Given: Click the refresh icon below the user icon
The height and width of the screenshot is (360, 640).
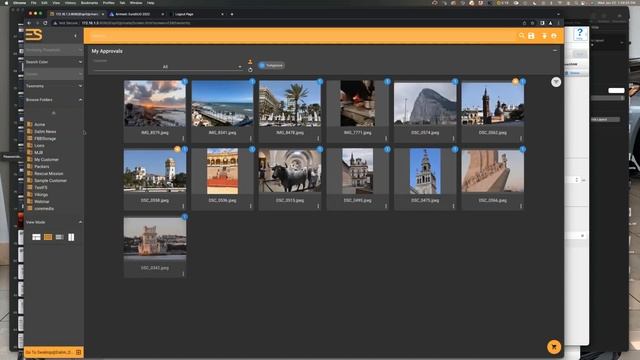Looking at the screenshot, I should tap(250, 70).
